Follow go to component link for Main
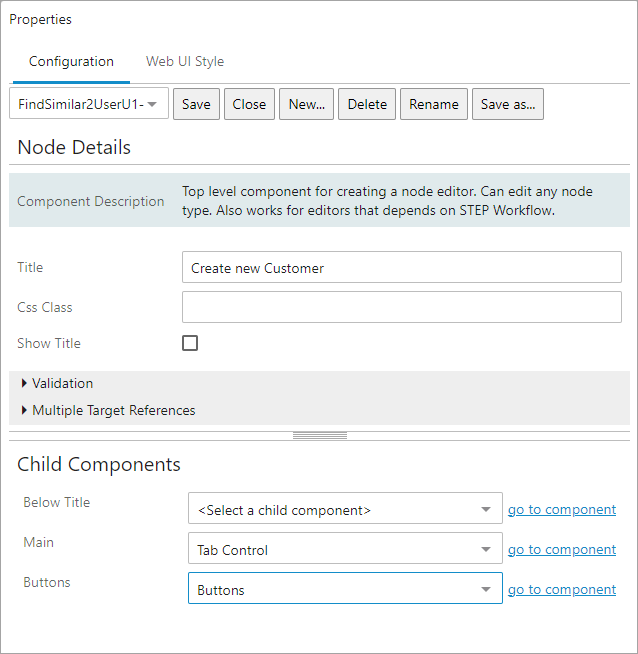The width and height of the screenshot is (638, 654). (x=562, y=550)
